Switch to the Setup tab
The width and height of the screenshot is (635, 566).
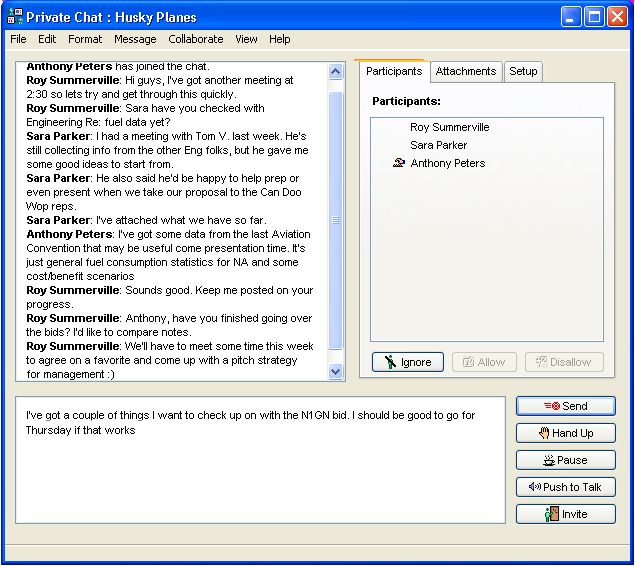coord(523,71)
